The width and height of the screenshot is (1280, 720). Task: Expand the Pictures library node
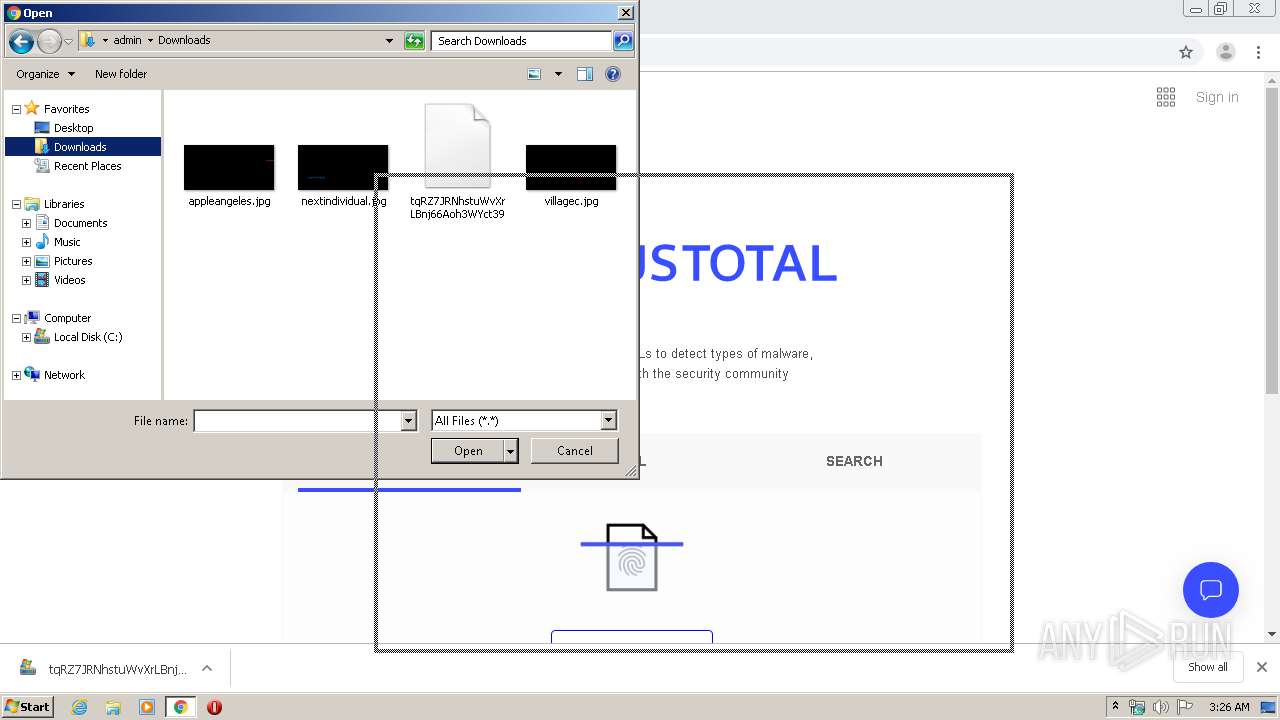[x=26, y=261]
